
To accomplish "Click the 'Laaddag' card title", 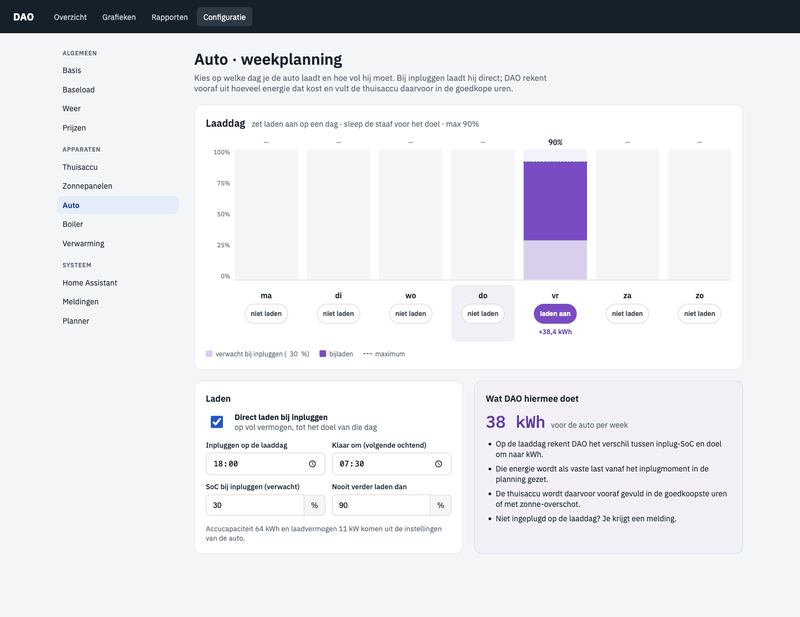I will coord(226,124).
